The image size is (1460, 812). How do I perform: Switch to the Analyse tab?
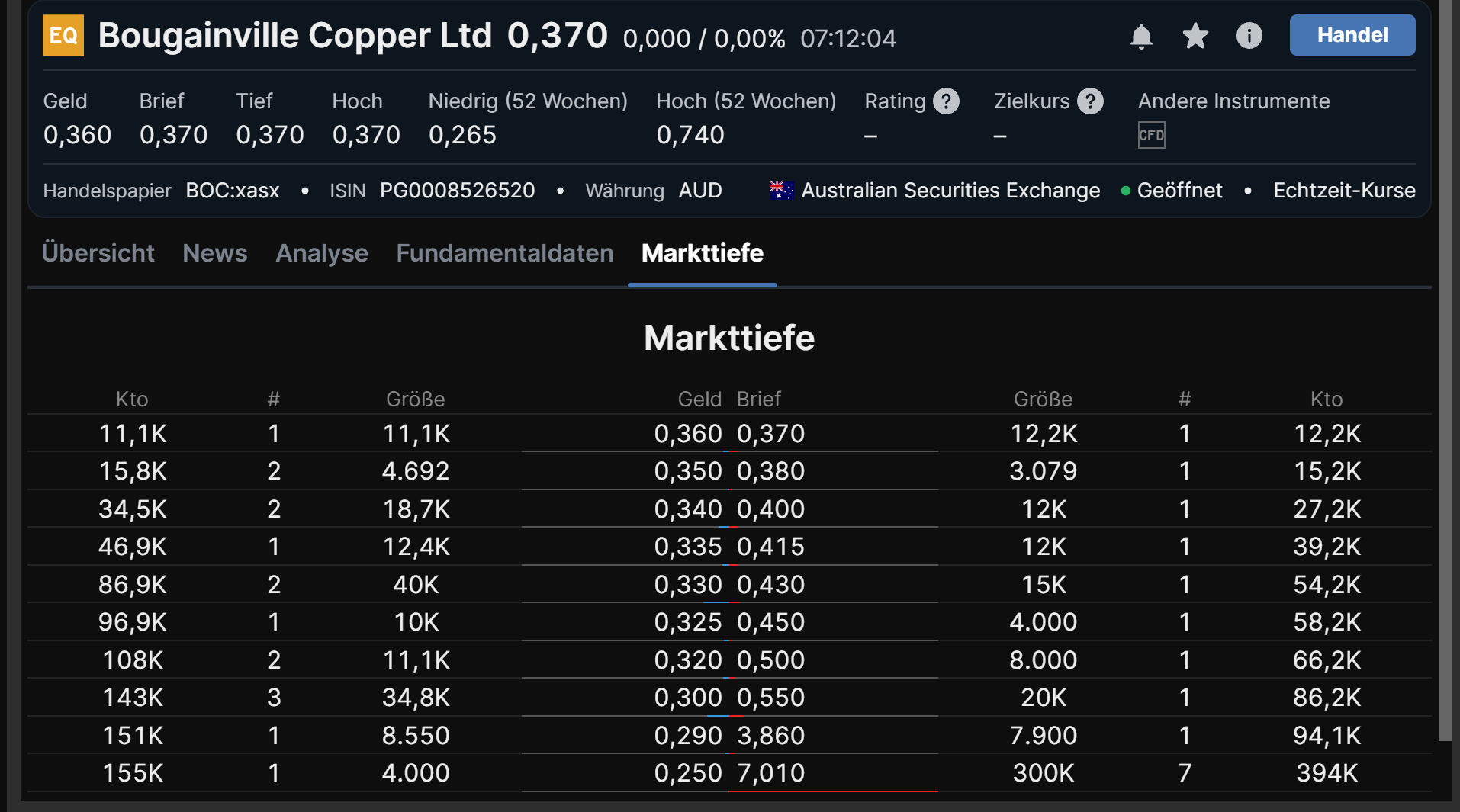tap(322, 253)
